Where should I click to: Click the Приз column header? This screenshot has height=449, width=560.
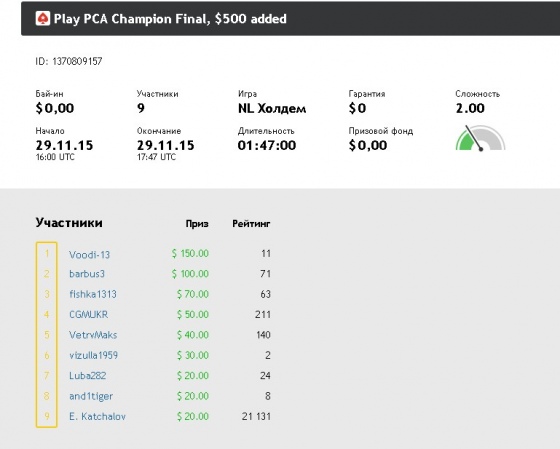[197, 224]
